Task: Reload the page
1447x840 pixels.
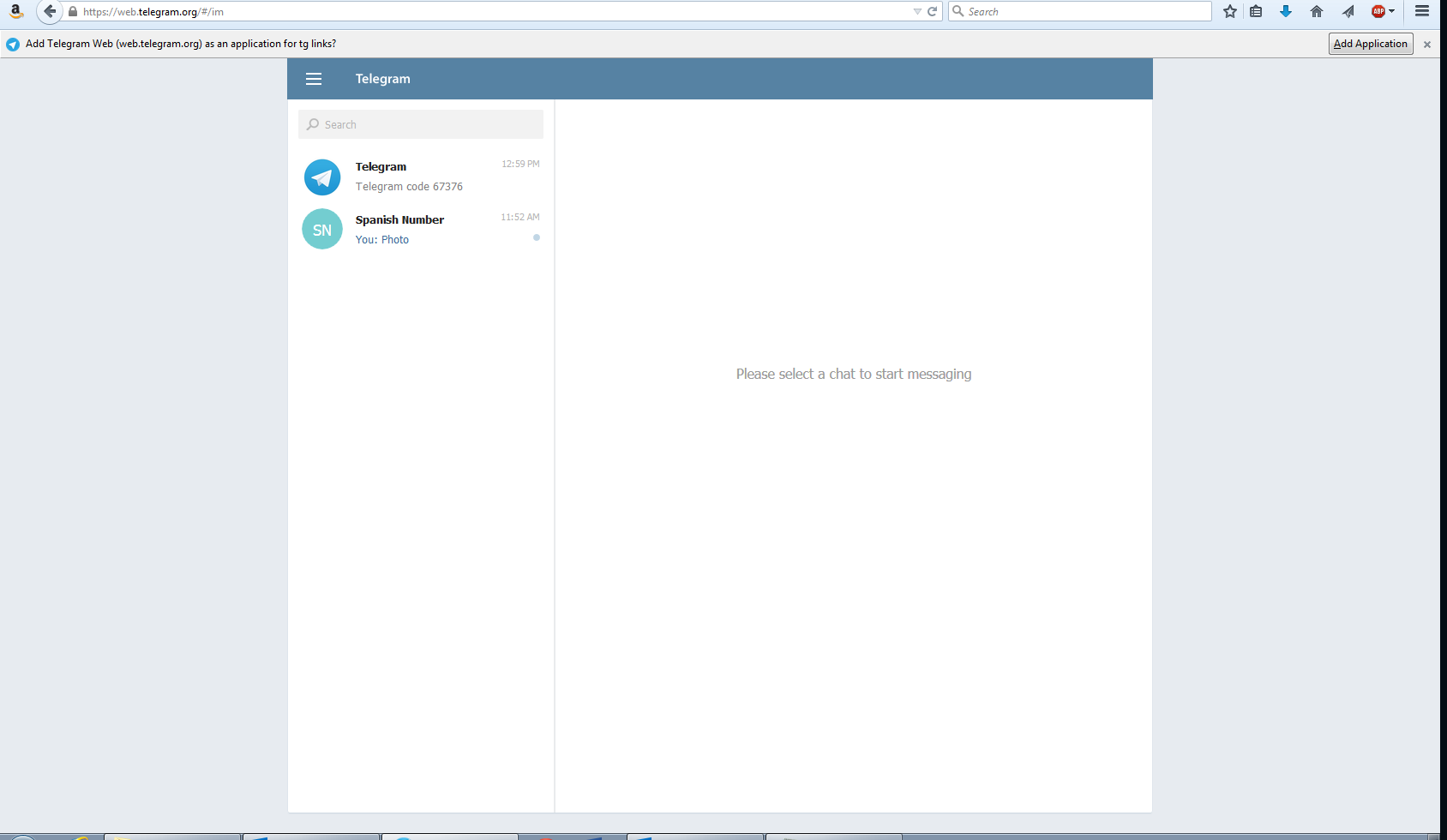Action: [x=932, y=12]
